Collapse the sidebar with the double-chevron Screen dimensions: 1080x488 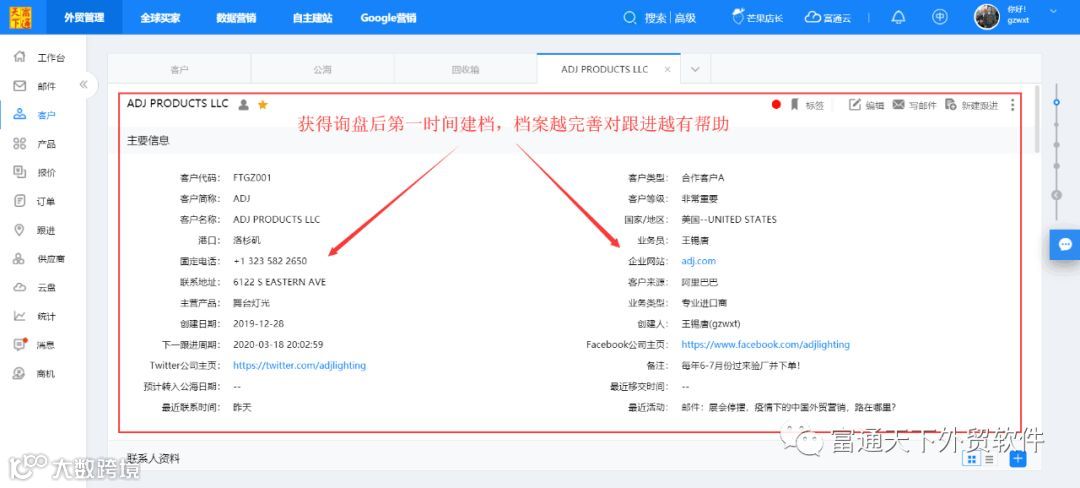[x=83, y=84]
